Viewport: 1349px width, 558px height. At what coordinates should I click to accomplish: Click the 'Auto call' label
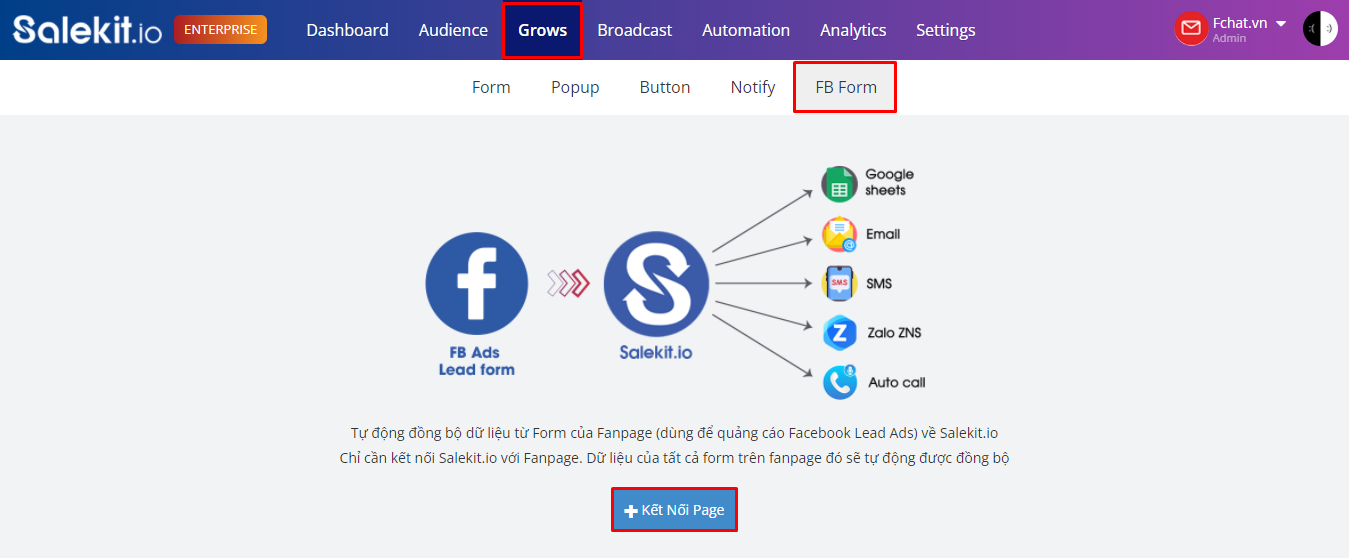(896, 382)
